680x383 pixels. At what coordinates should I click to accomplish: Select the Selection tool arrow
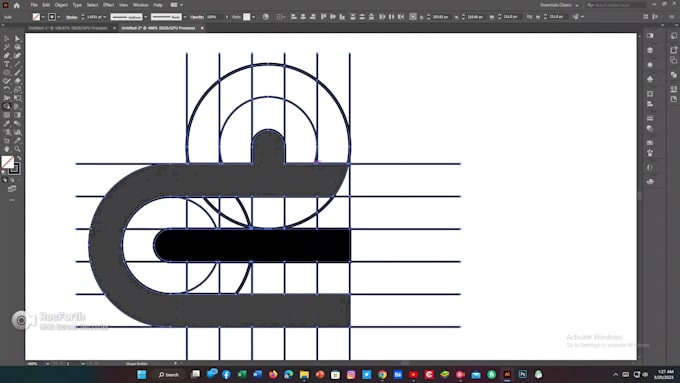(7, 39)
